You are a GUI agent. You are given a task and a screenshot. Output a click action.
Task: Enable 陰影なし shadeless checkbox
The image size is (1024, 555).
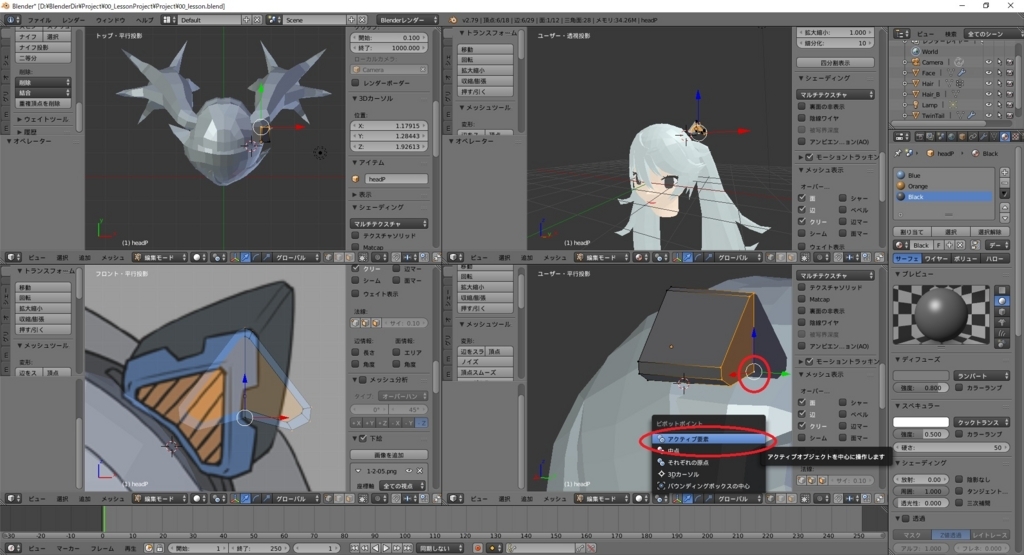(x=959, y=479)
